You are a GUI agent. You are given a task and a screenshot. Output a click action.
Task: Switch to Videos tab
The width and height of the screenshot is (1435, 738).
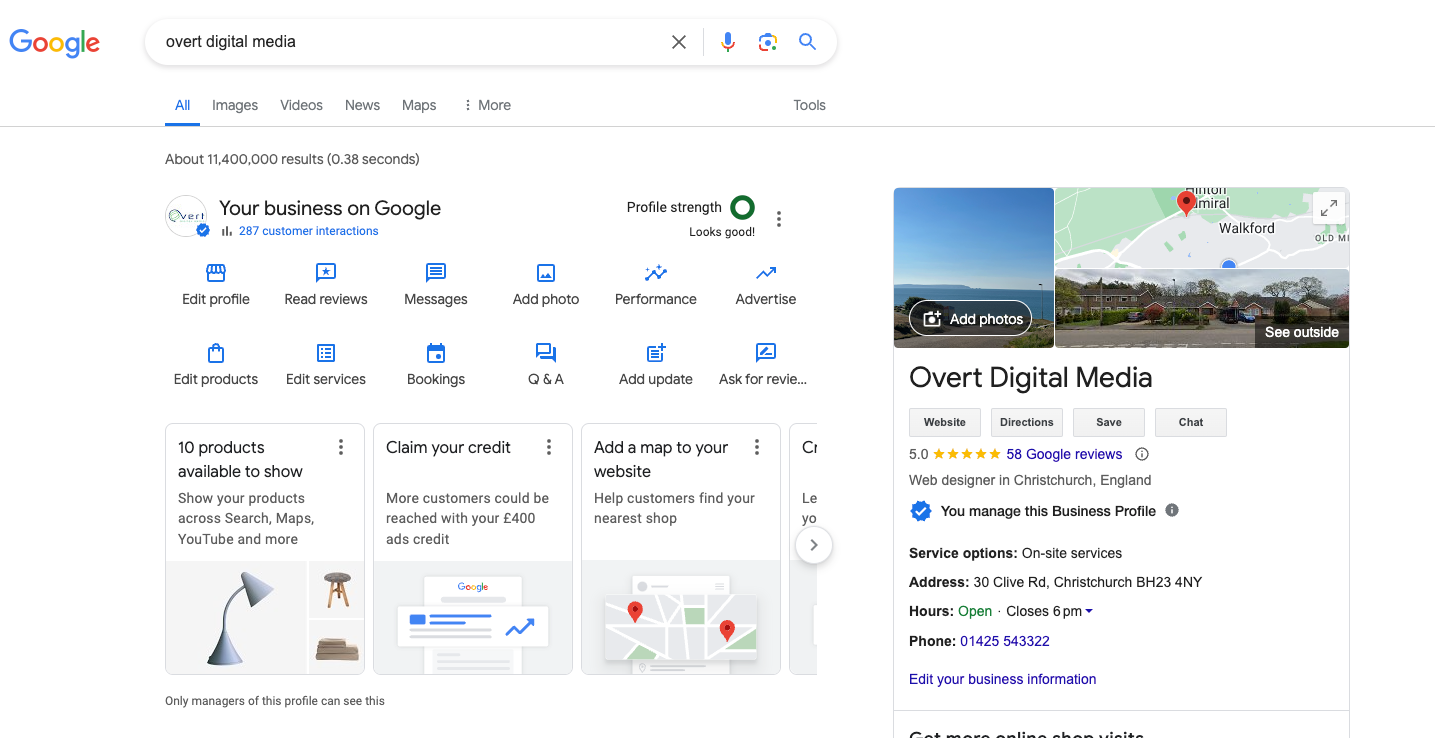[301, 105]
